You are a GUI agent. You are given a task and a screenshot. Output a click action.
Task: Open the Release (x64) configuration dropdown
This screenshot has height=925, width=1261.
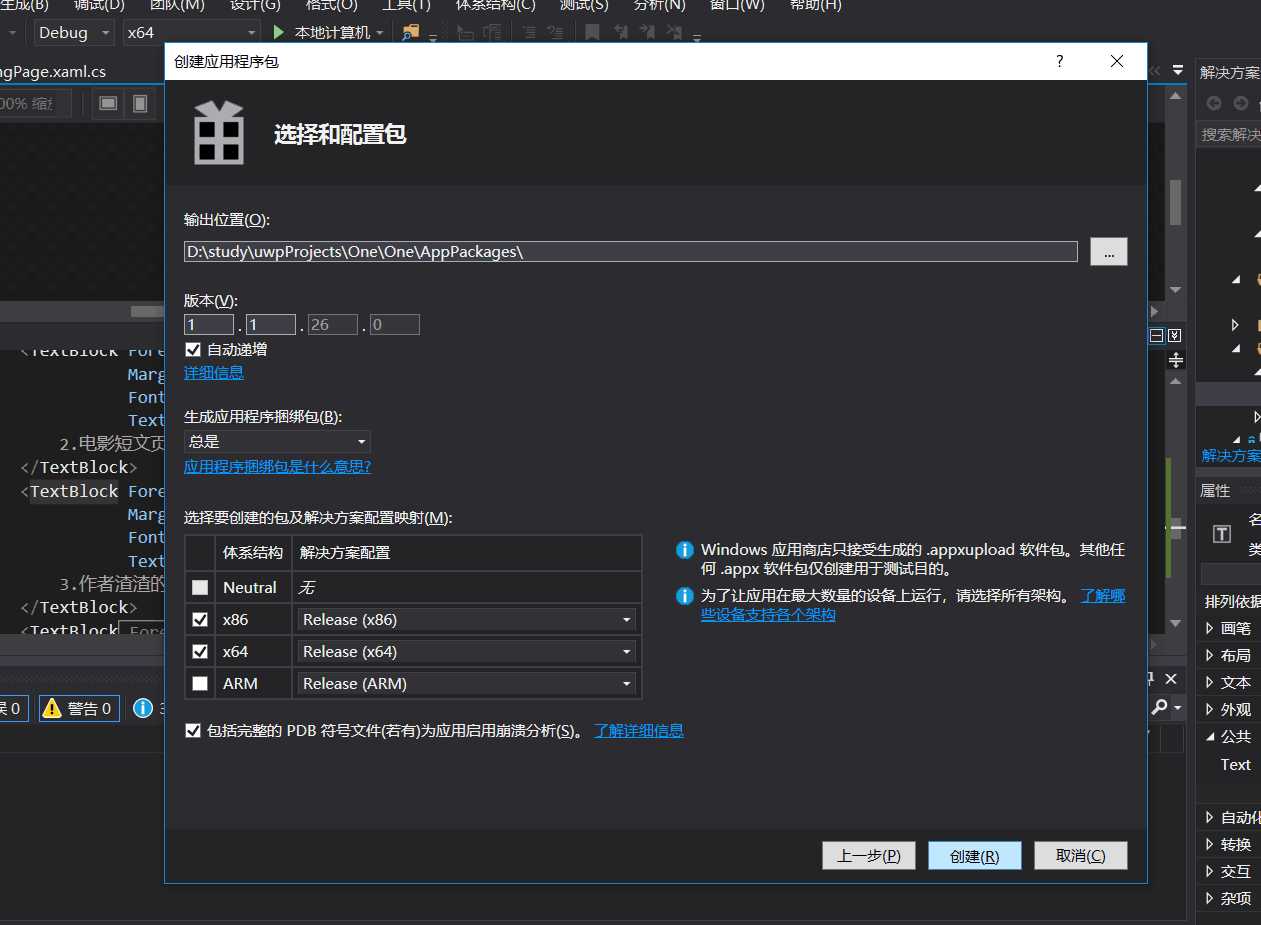click(467, 652)
